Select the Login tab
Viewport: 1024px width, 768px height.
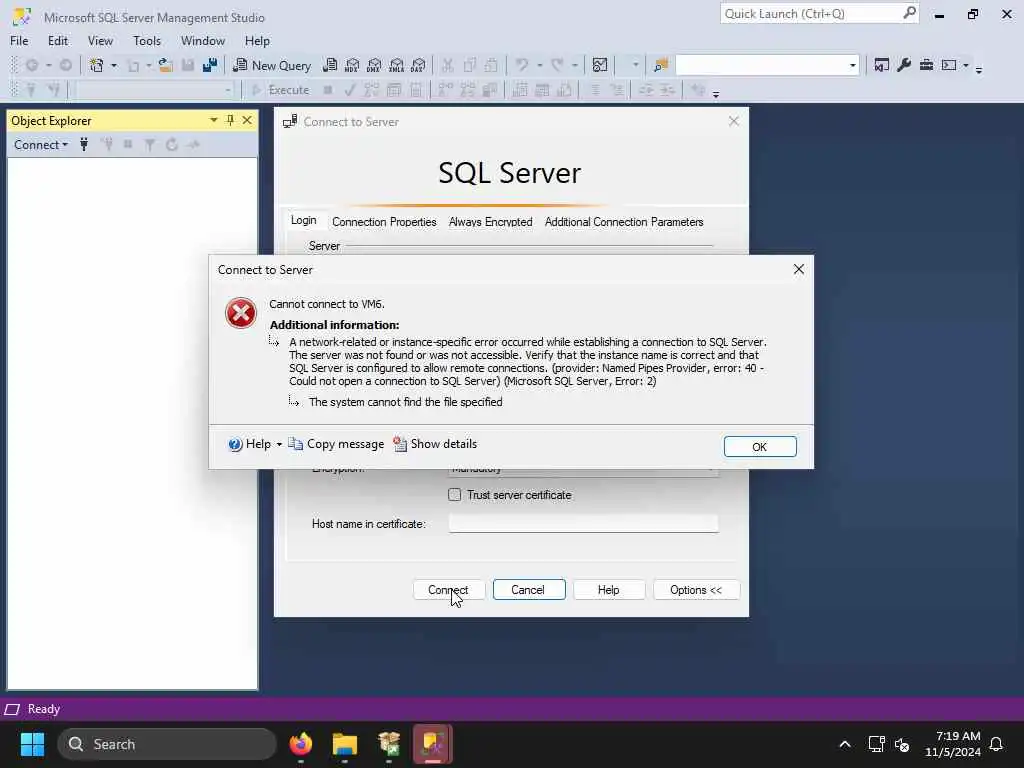[304, 221]
